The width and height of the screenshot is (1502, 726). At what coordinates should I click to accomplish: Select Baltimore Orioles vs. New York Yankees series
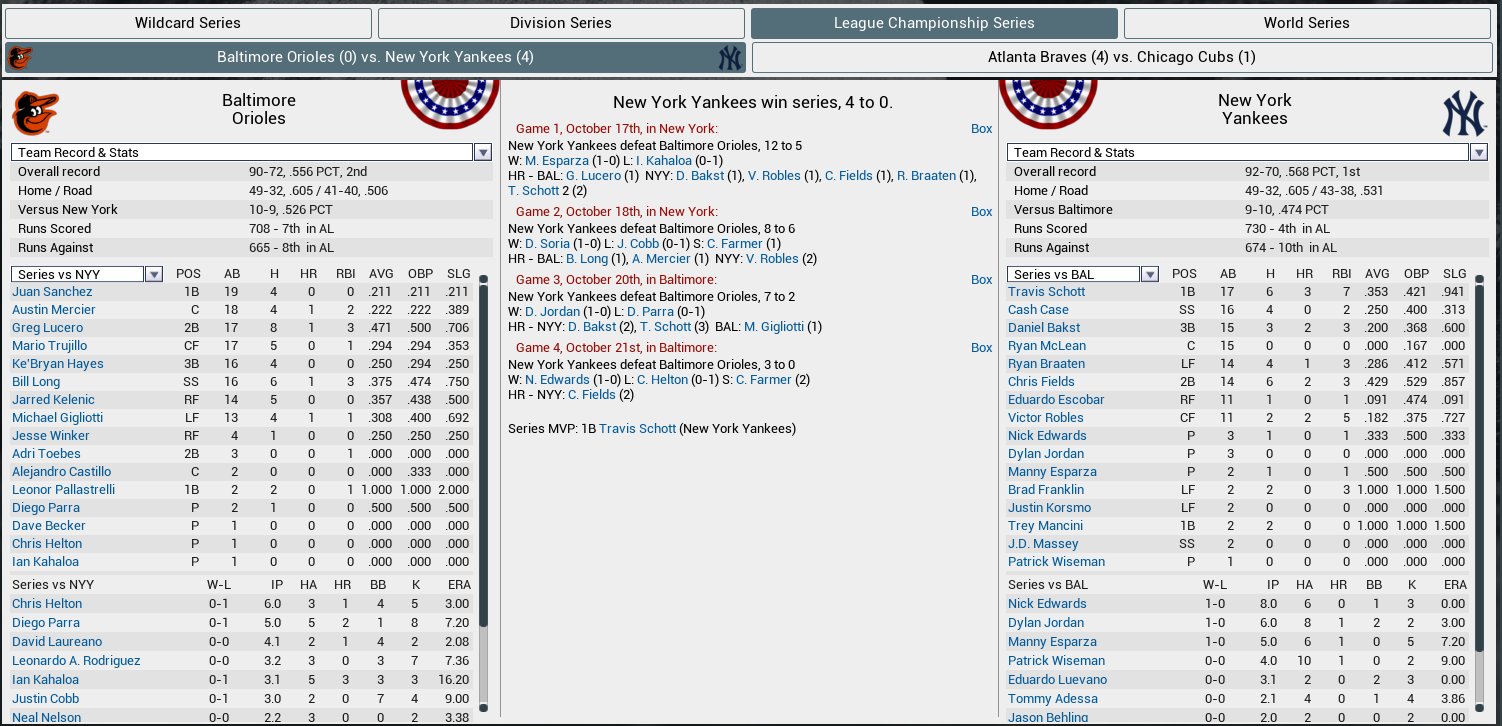pyautogui.click(x=375, y=58)
